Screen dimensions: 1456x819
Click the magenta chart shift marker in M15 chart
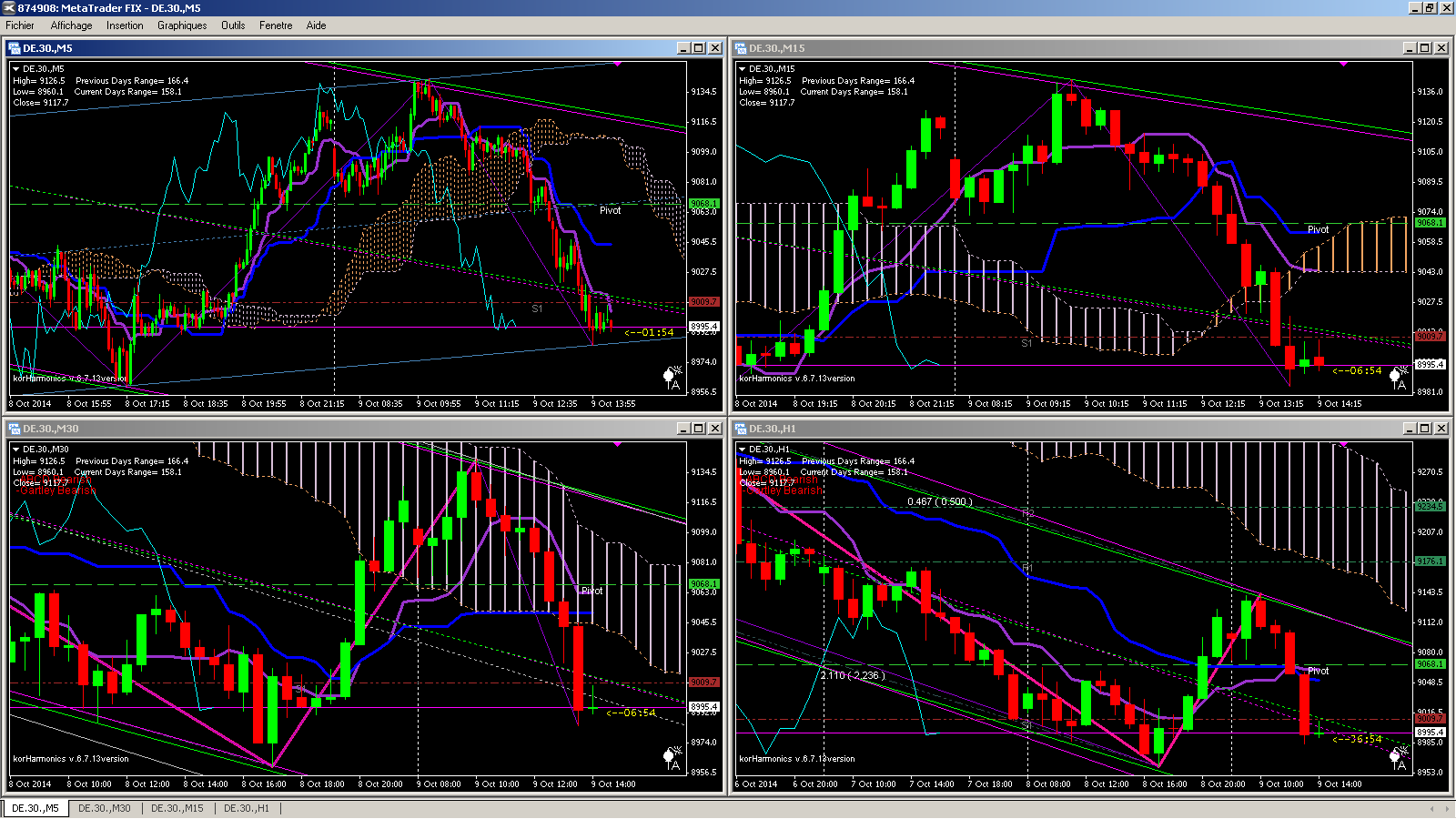pos(1344,64)
